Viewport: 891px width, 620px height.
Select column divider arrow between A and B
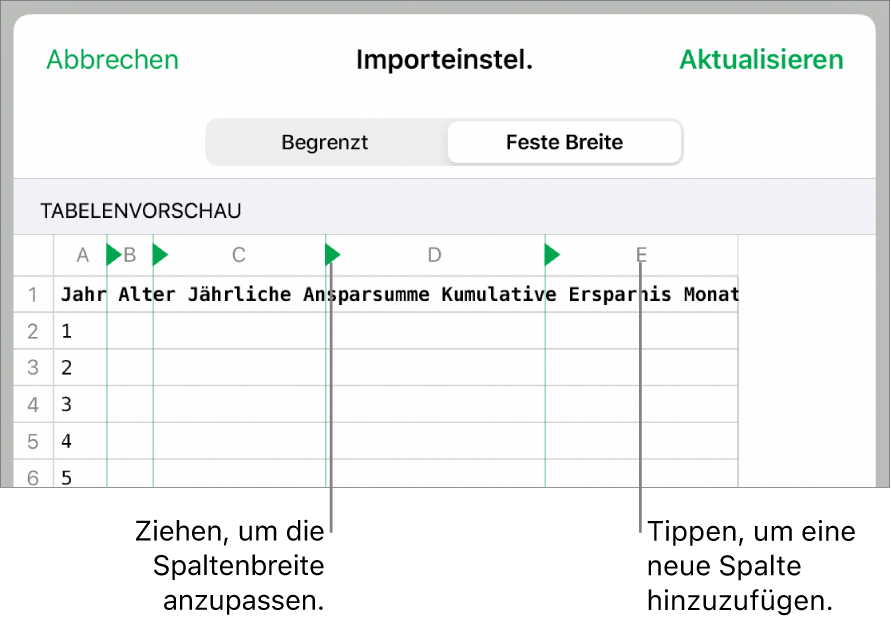(114, 255)
